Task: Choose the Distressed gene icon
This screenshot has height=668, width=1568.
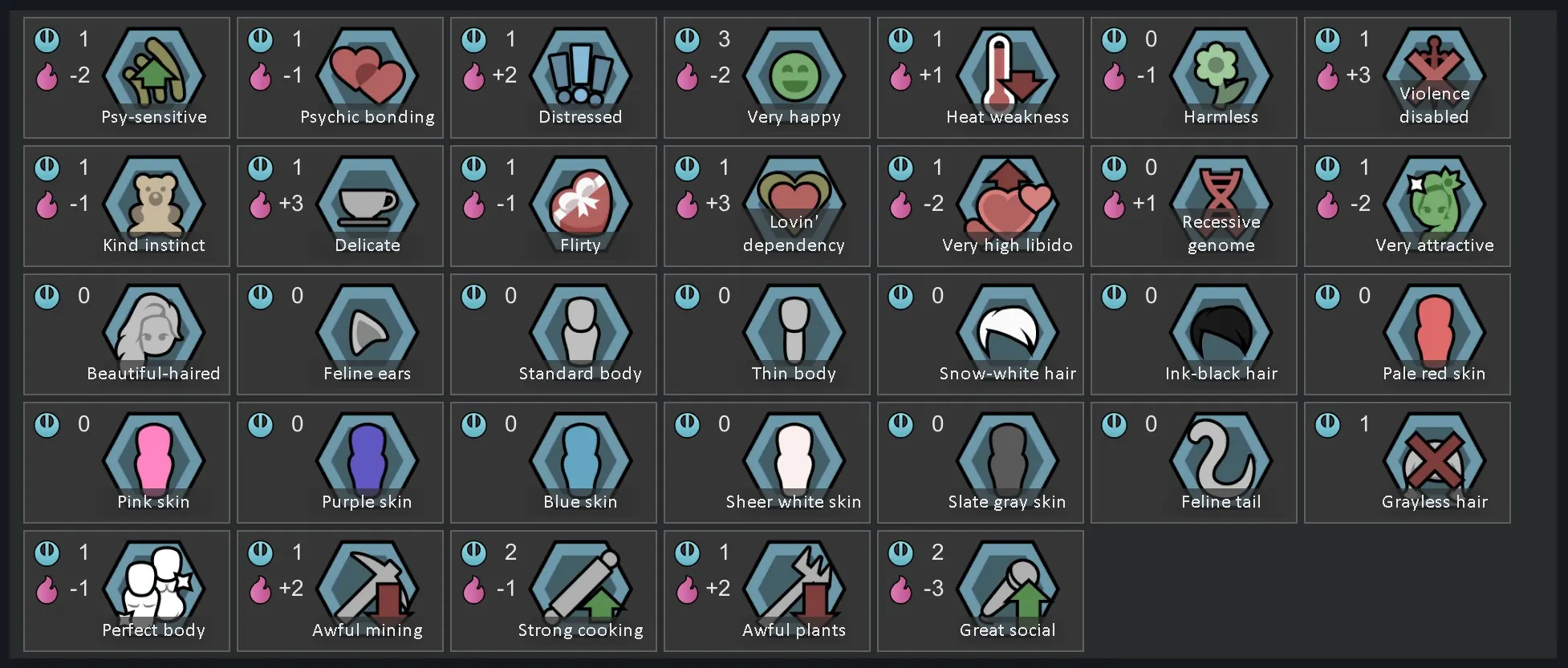Action: coord(581,74)
